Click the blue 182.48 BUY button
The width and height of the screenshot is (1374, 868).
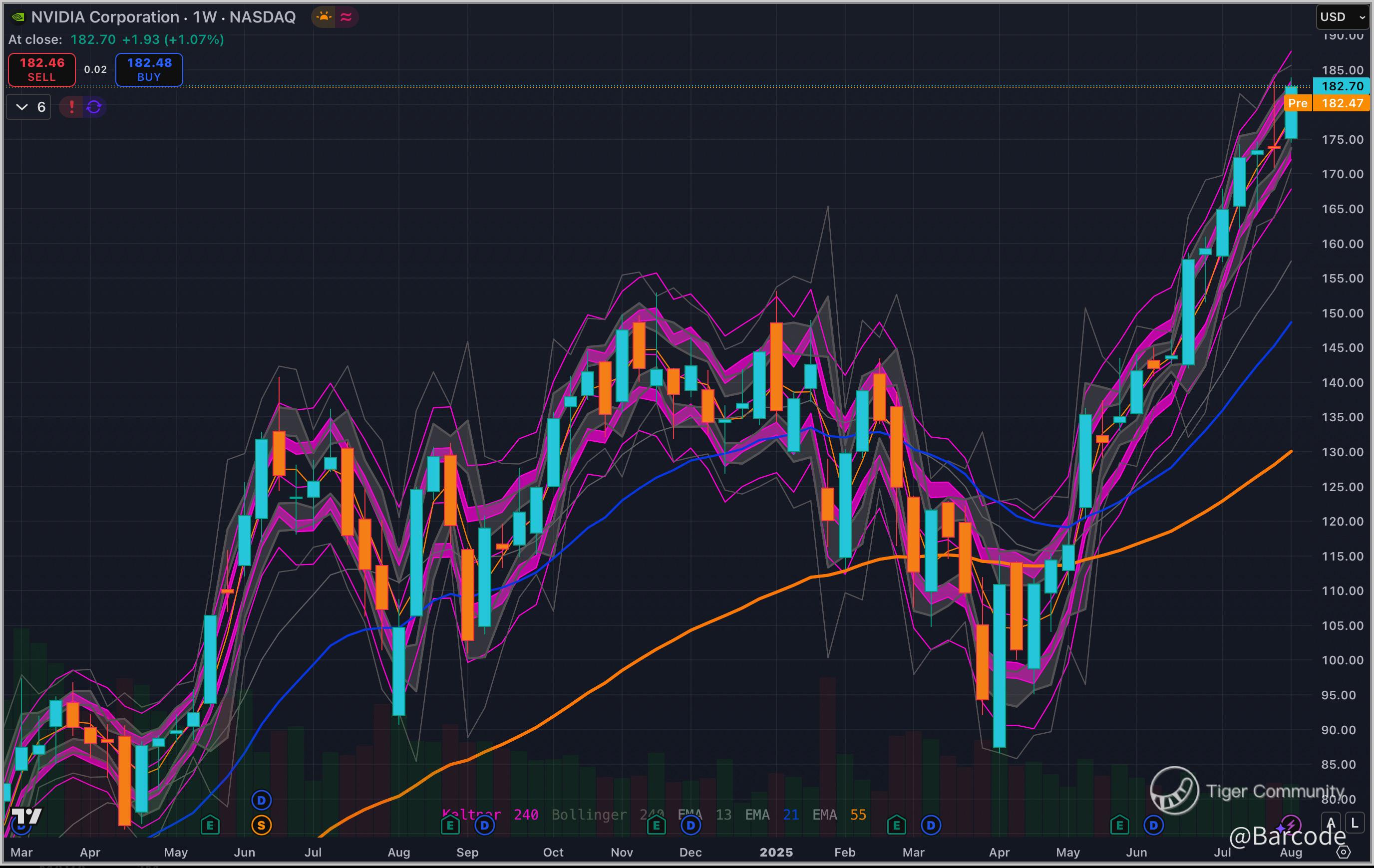(x=149, y=69)
